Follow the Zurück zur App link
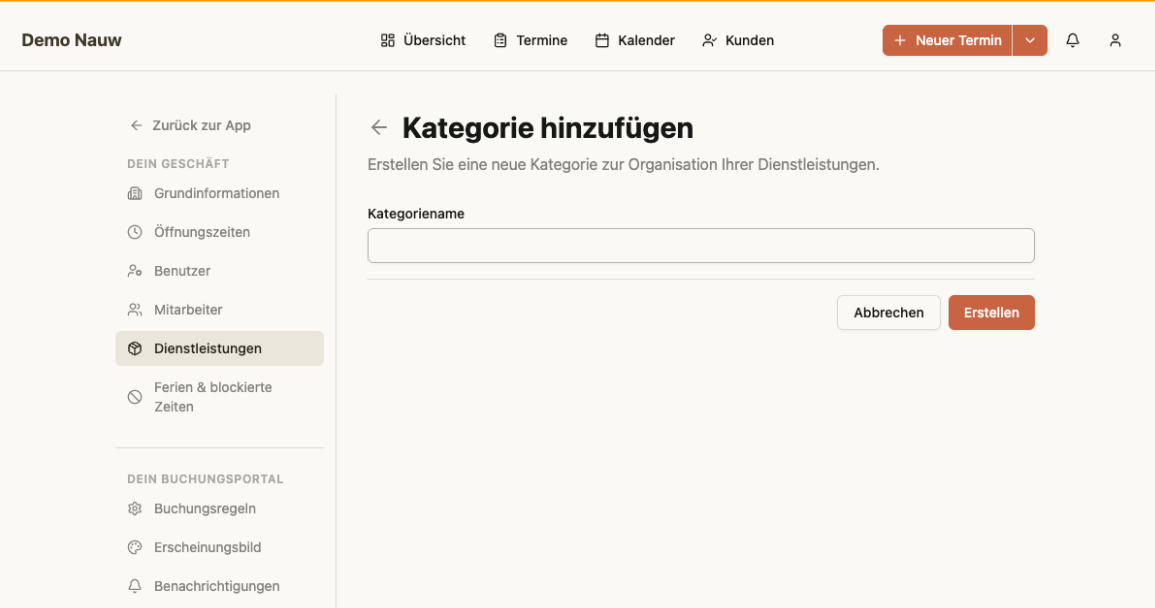Screen dimensions: 1155x608 pos(191,125)
